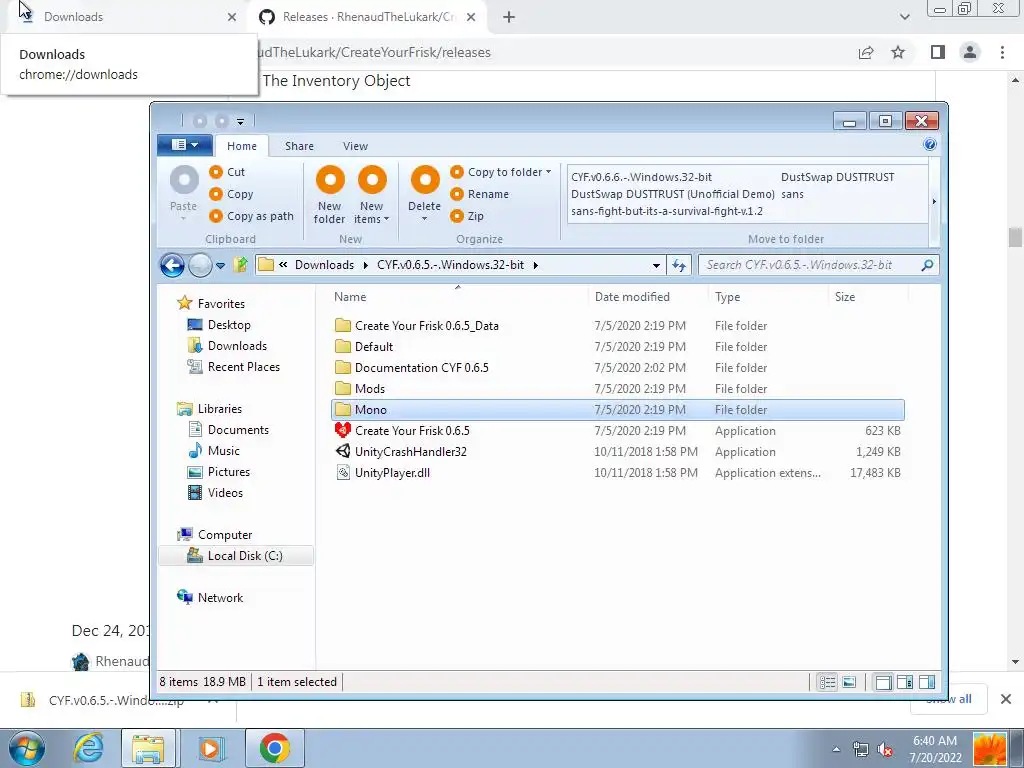Click Show all downloads link
Image resolution: width=1024 pixels, height=768 pixels.
(x=949, y=699)
